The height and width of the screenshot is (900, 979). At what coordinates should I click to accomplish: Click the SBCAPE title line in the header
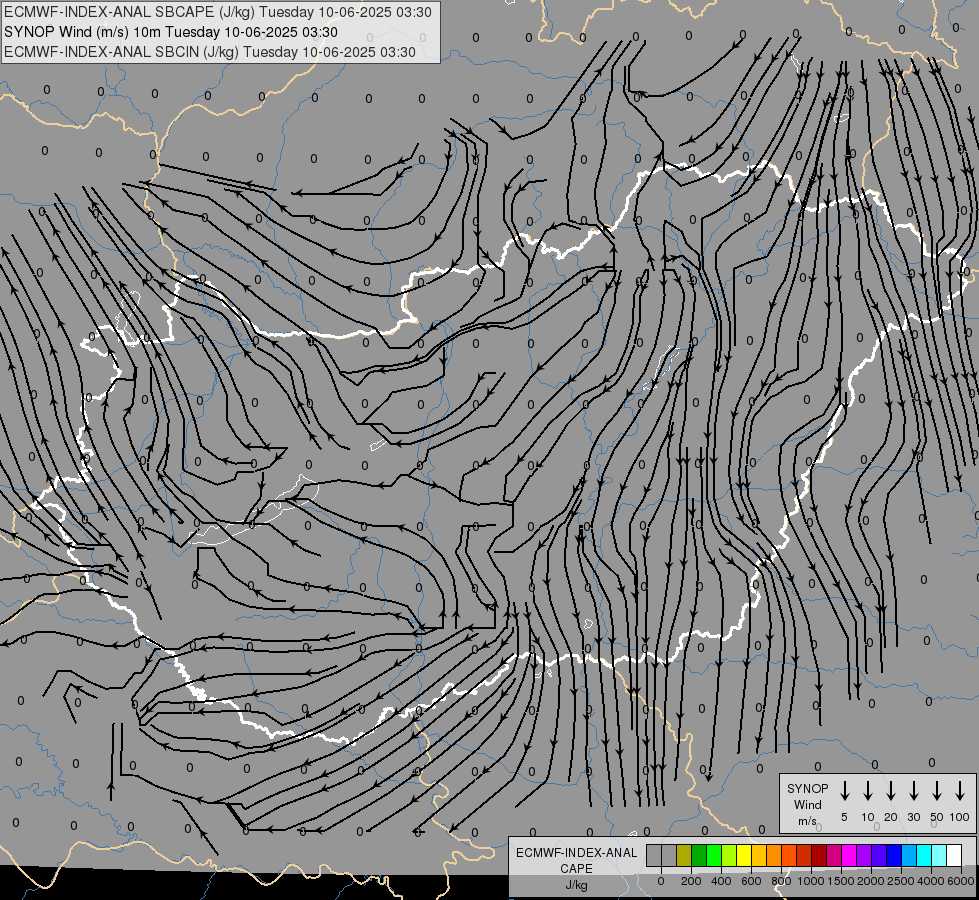click(217, 12)
